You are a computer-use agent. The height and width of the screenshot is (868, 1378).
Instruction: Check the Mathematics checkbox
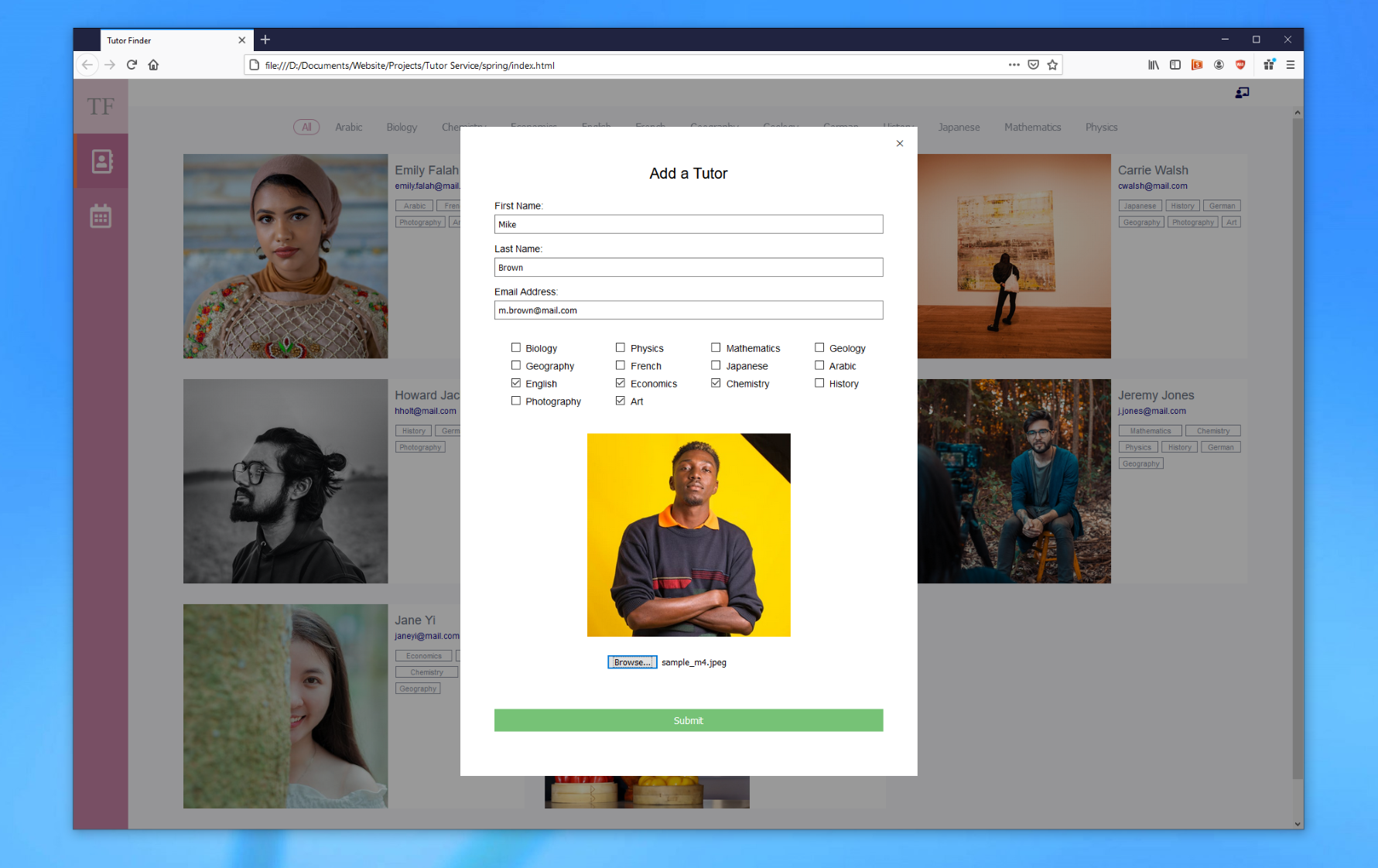[716, 348]
